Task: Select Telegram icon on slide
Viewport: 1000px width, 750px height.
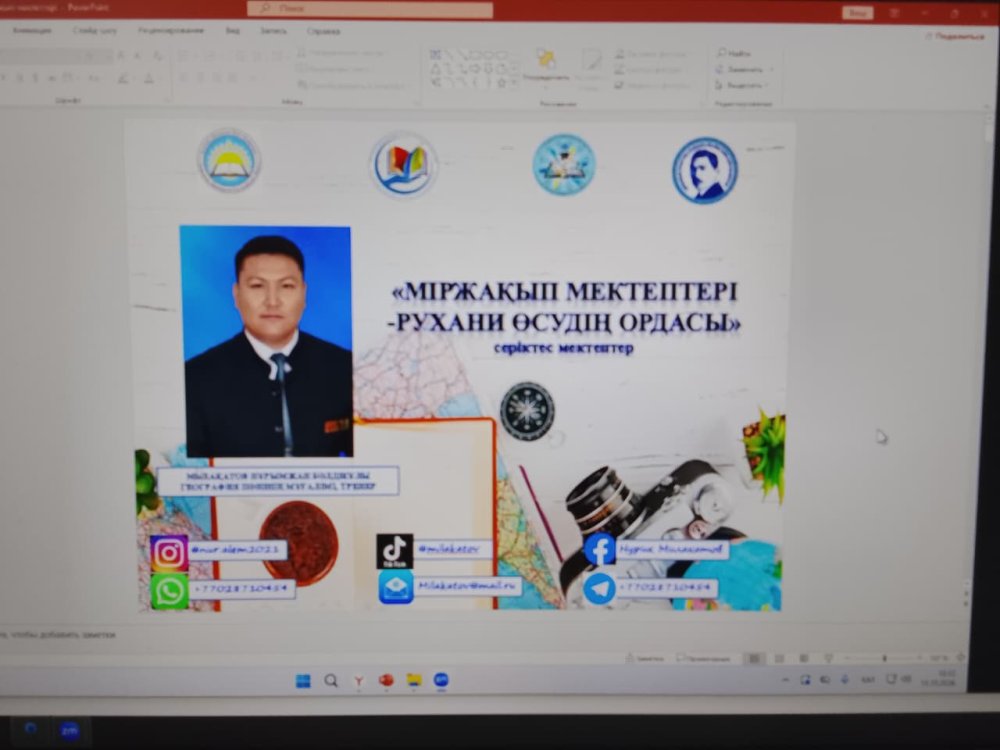Action: (x=599, y=589)
